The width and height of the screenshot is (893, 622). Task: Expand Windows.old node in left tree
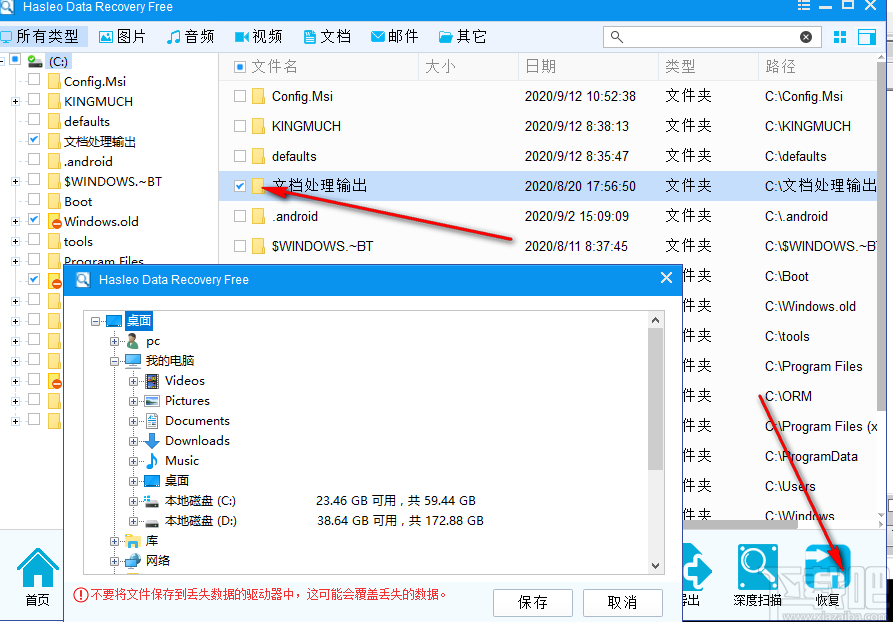tap(15, 222)
